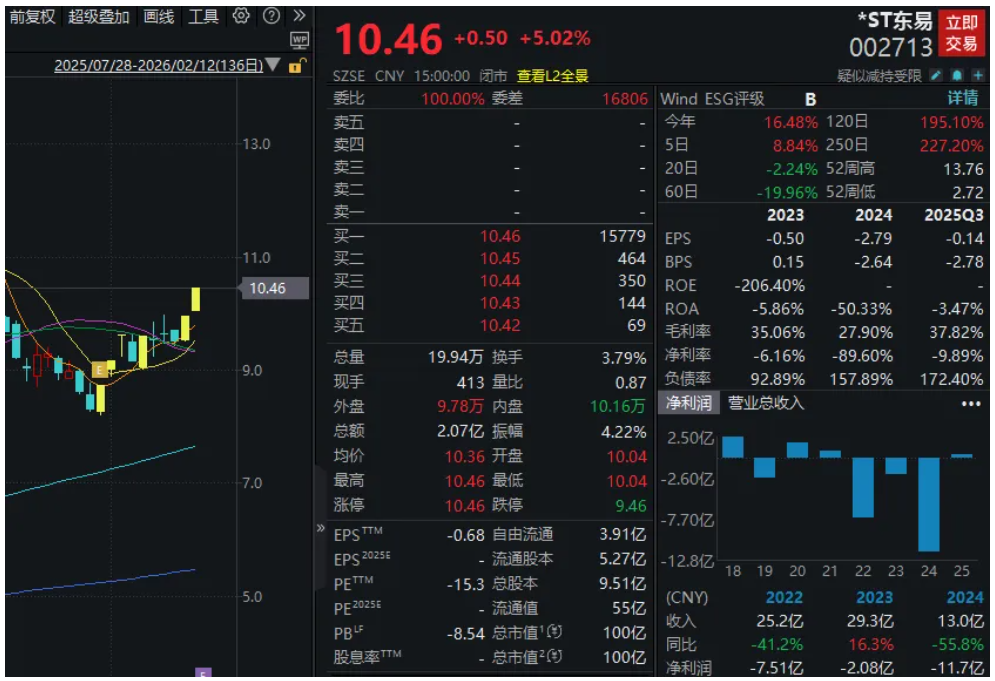Click the WP monitor icon
Image resolution: width=995 pixels, height=681 pixels.
299,40
